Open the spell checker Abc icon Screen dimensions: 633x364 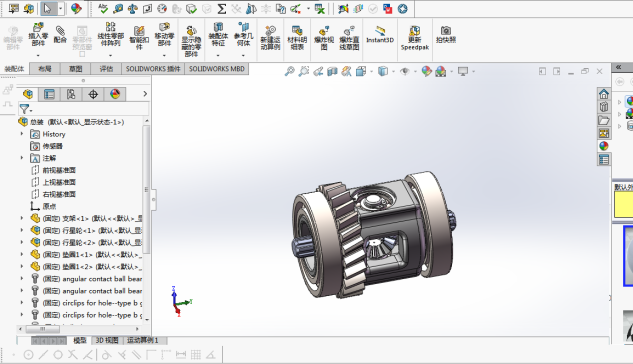click(103, 8)
